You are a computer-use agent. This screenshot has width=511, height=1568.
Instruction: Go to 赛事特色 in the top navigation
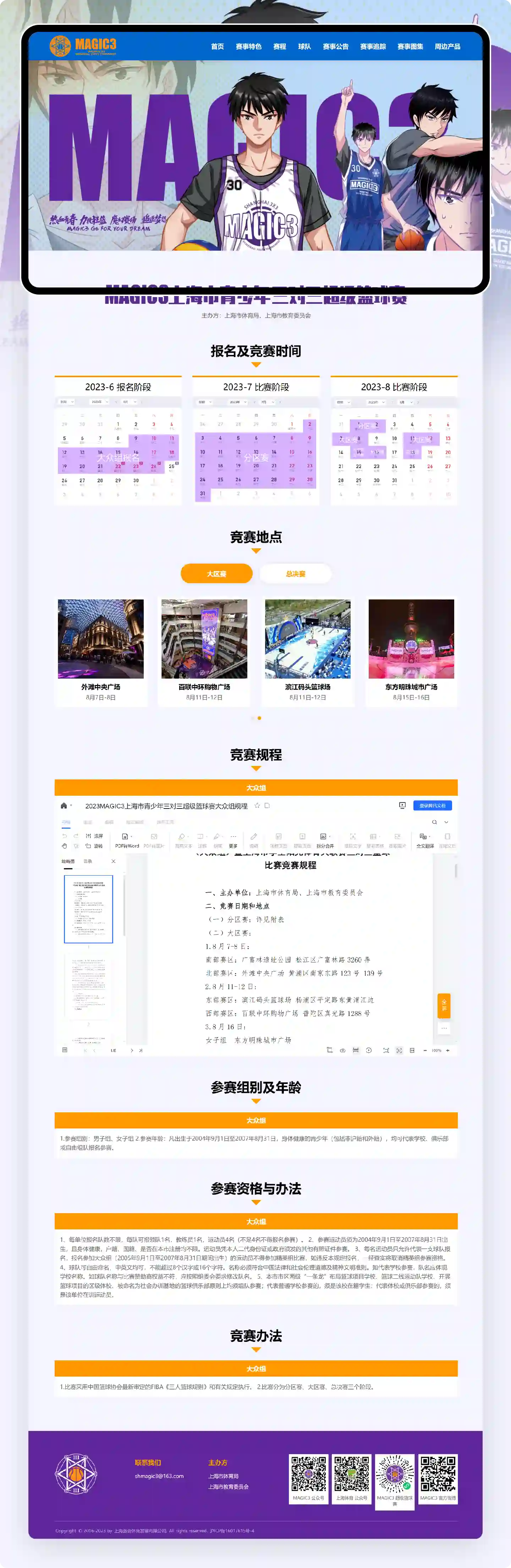pos(248,46)
